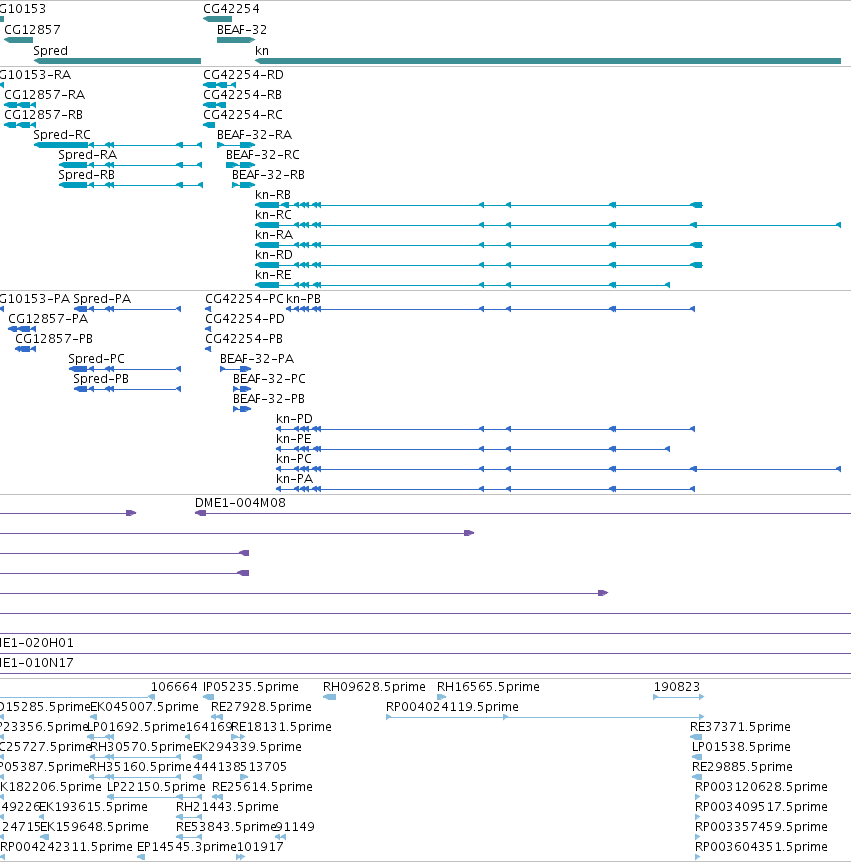The width and height of the screenshot is (851, 862).
Task: Select transcript CG12857-RB
Action: pos(20,125)
